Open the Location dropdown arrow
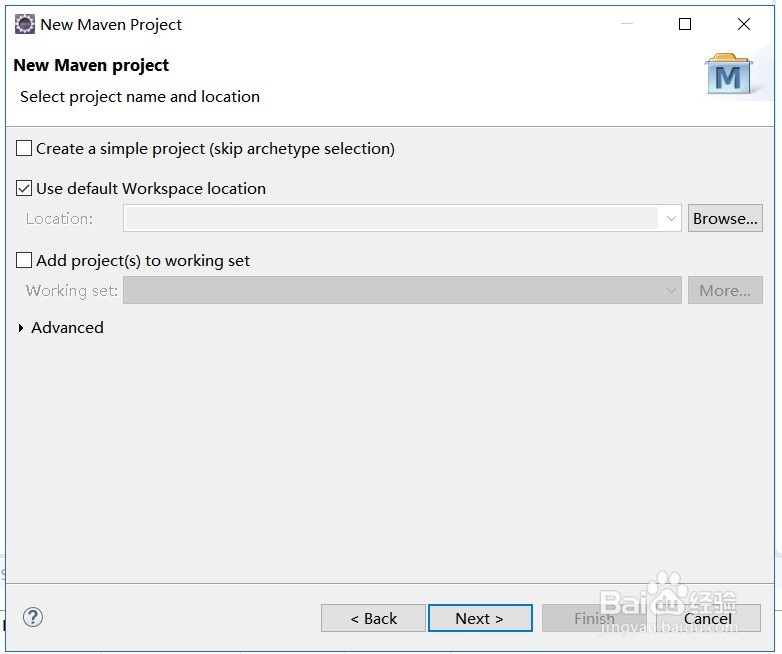 click(x=670, y=218)
